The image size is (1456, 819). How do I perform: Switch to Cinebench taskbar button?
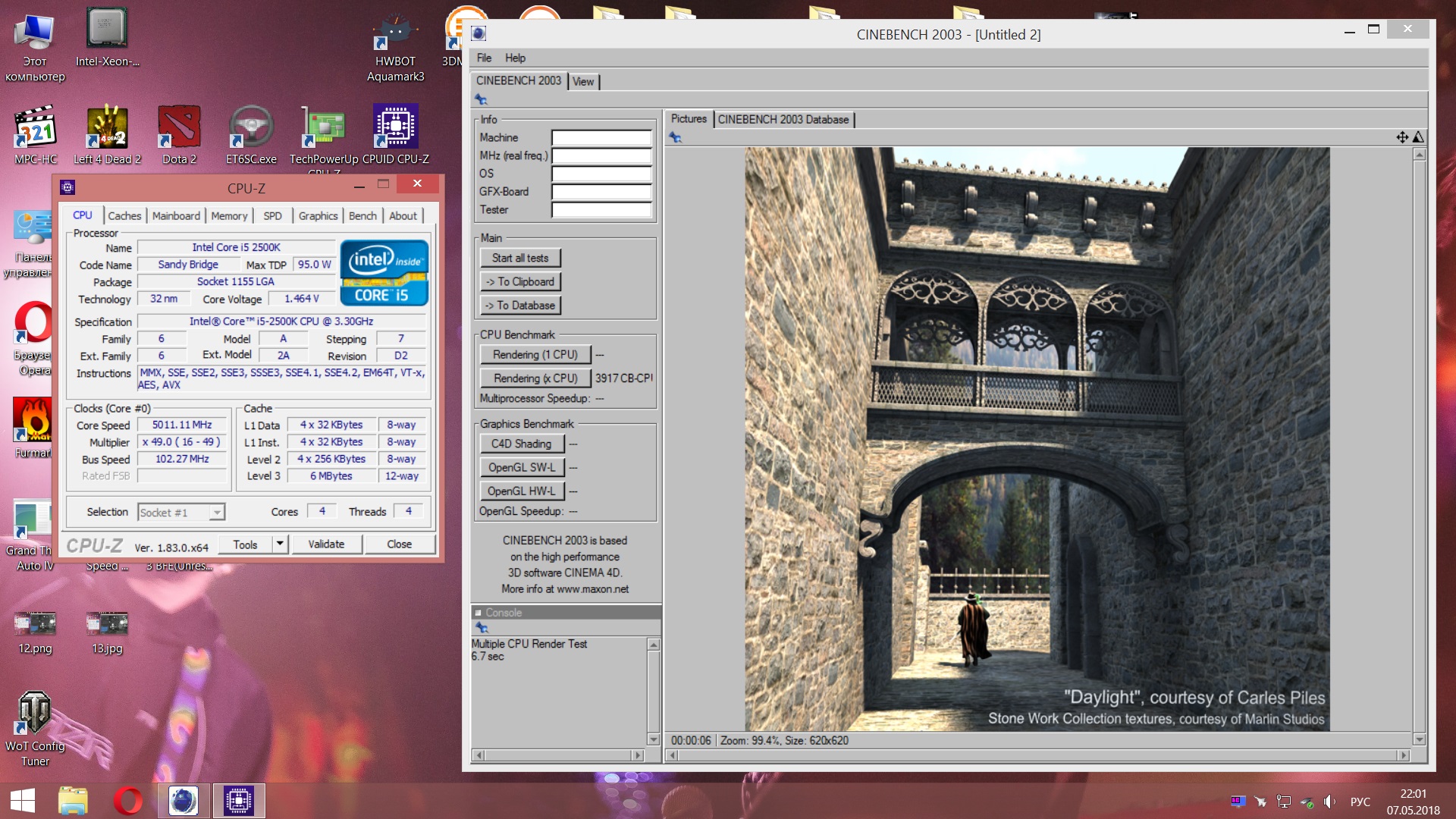(x=183, y=801)
